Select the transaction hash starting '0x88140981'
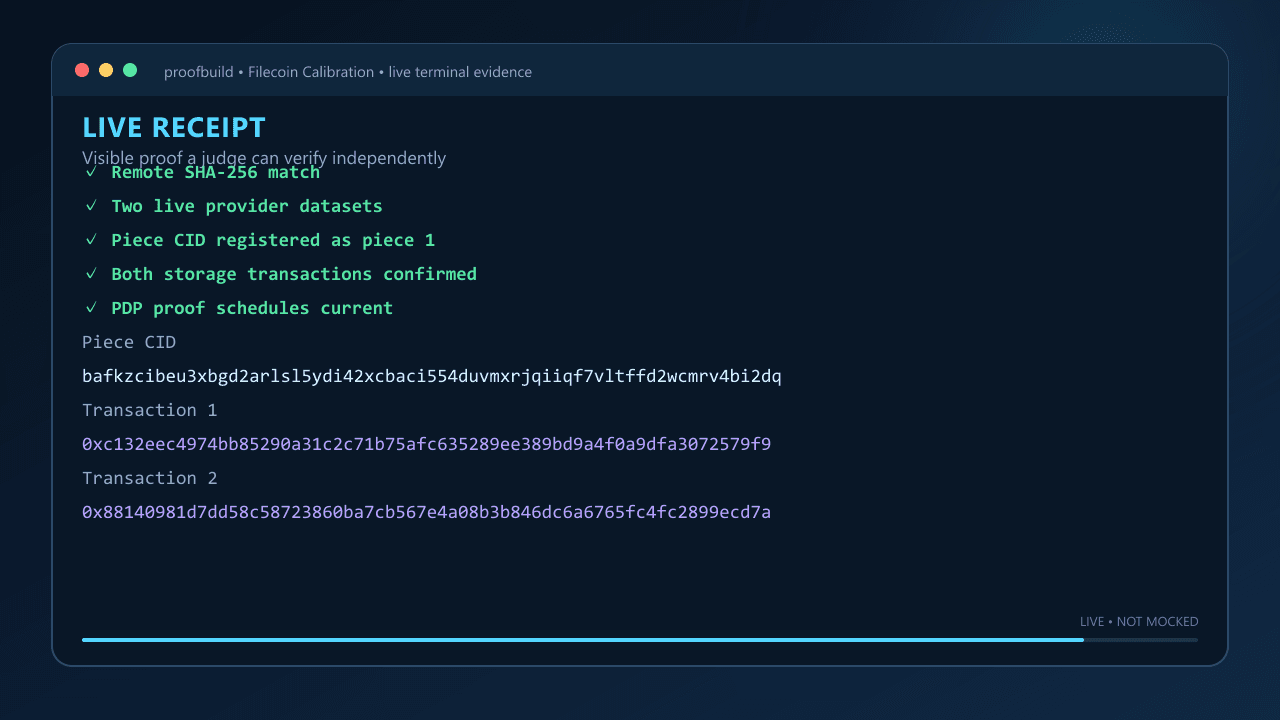Screen dimensions: 1280x720 pos(426,512)
